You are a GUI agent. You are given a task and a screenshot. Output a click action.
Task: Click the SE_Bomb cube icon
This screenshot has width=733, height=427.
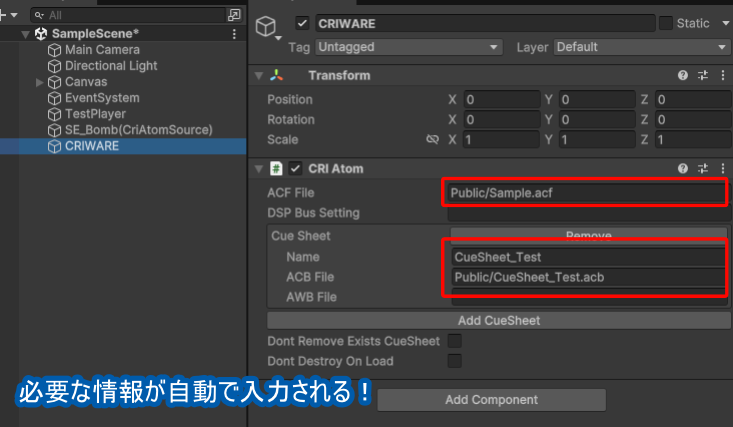tap(55, 130)
